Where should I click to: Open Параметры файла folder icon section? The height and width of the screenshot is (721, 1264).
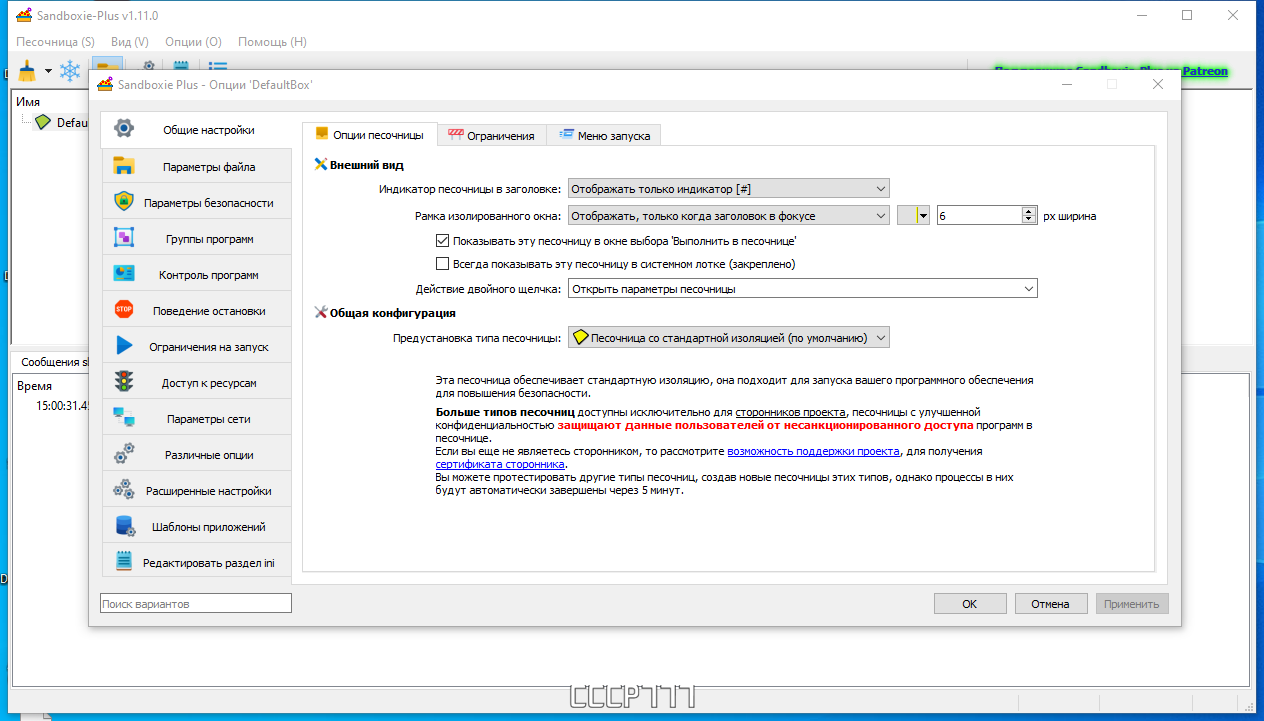124,166
